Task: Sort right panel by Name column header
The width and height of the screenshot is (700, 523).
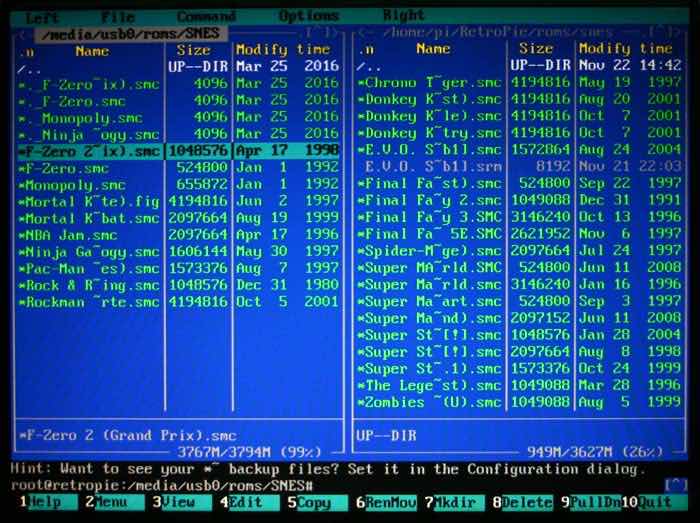Action: tap(433, 49)
